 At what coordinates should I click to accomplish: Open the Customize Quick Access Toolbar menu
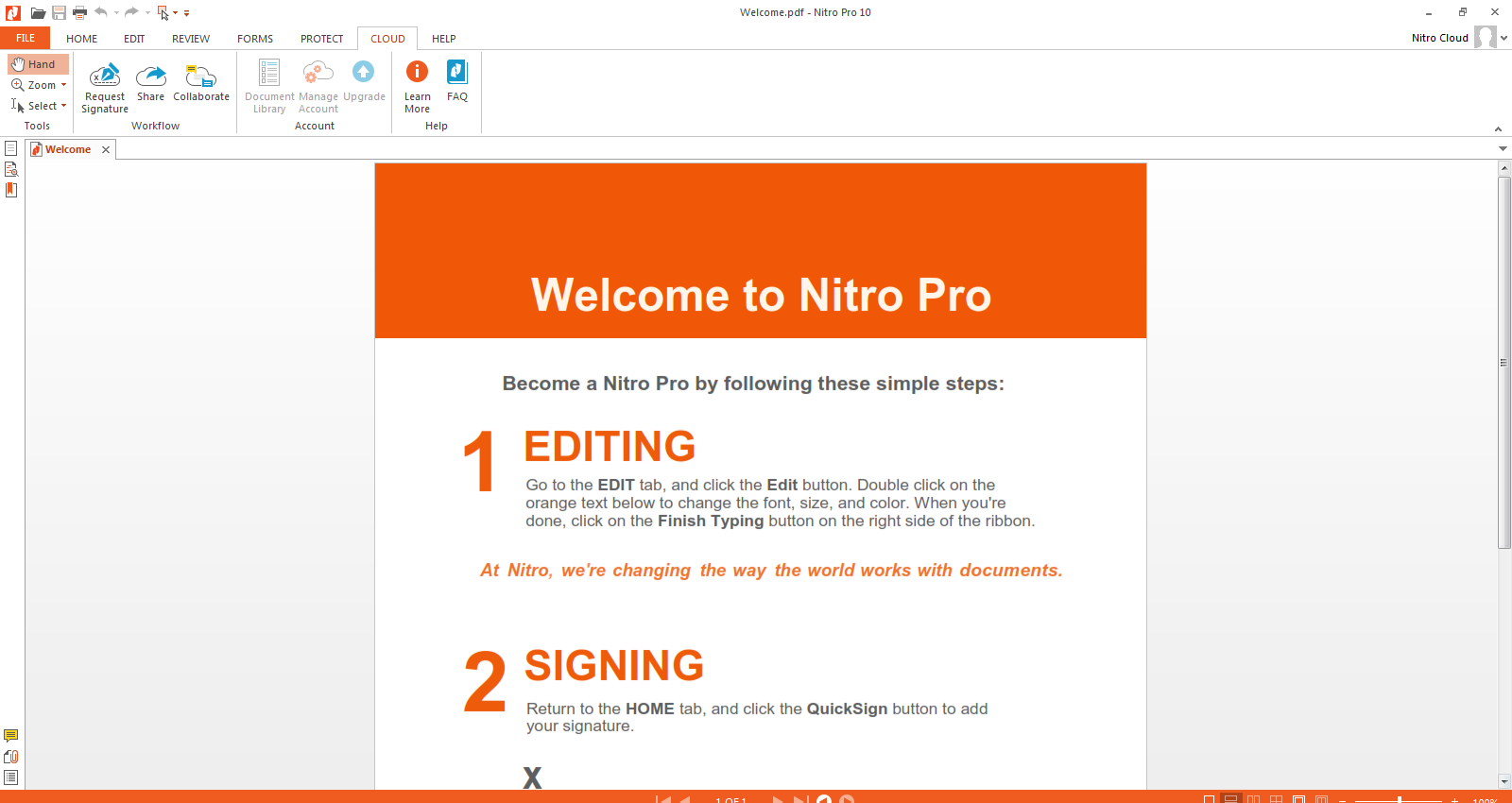186,13
